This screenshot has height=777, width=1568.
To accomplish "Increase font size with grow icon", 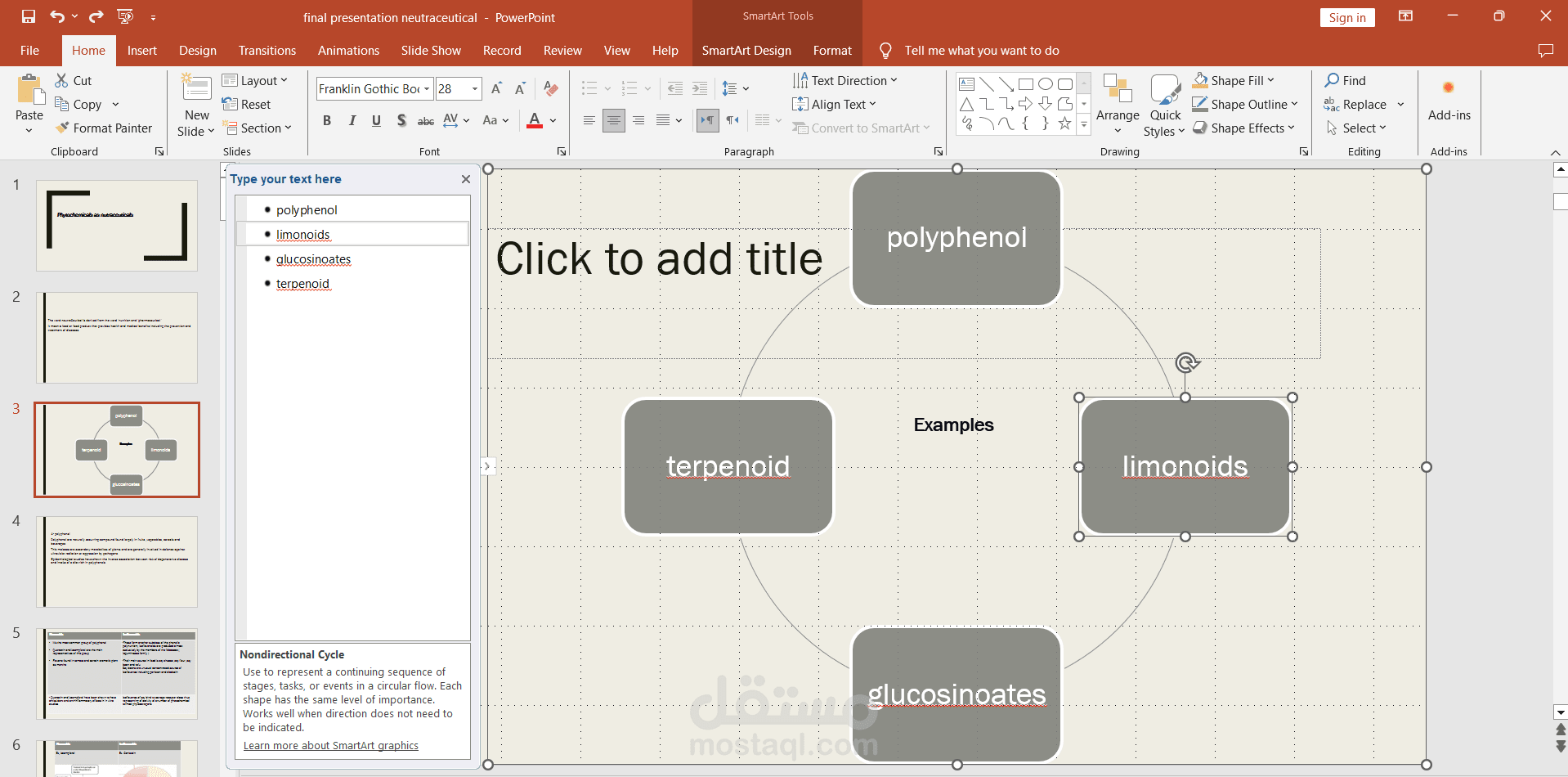I will (496, 88).
